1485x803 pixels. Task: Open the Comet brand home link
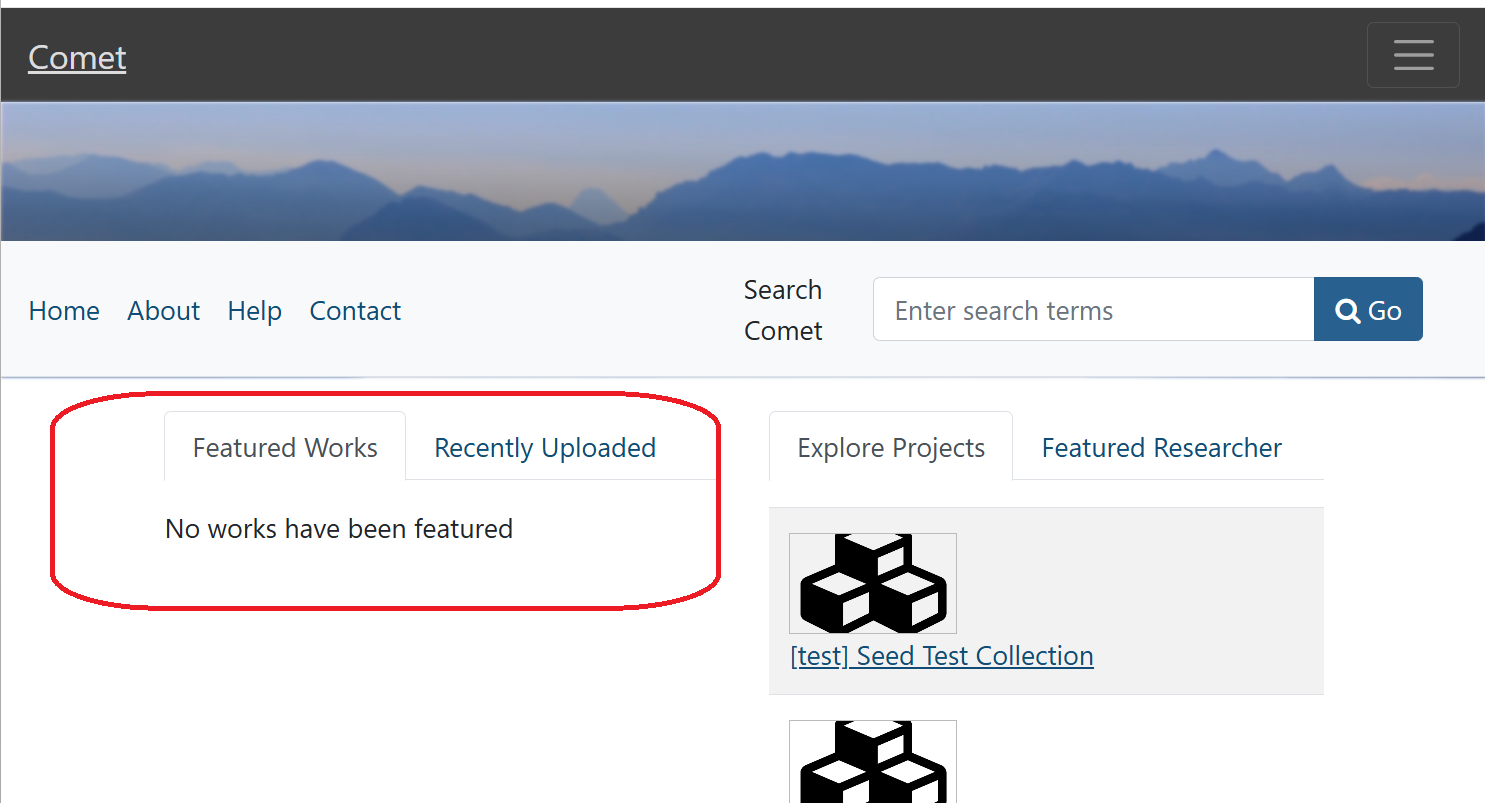coord(77,58)
